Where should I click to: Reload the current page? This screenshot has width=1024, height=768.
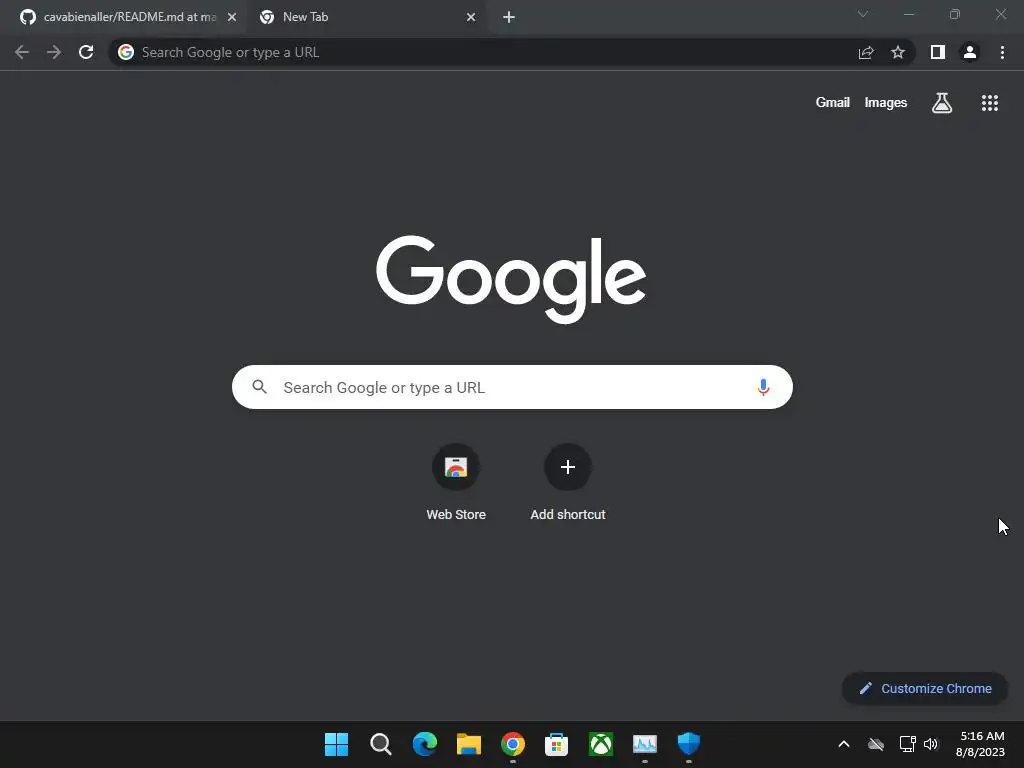[86, 52]
